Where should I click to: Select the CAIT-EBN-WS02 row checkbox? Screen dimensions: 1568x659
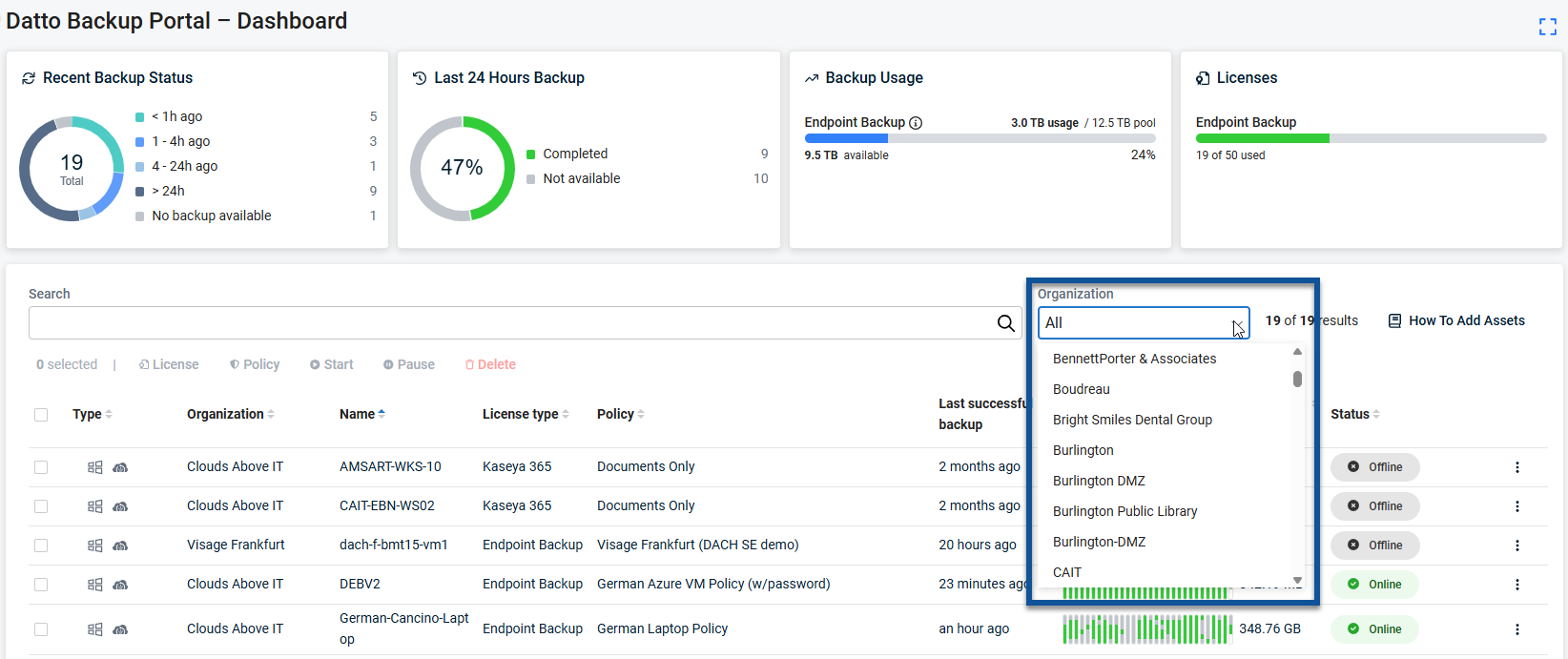click(41, 506)
